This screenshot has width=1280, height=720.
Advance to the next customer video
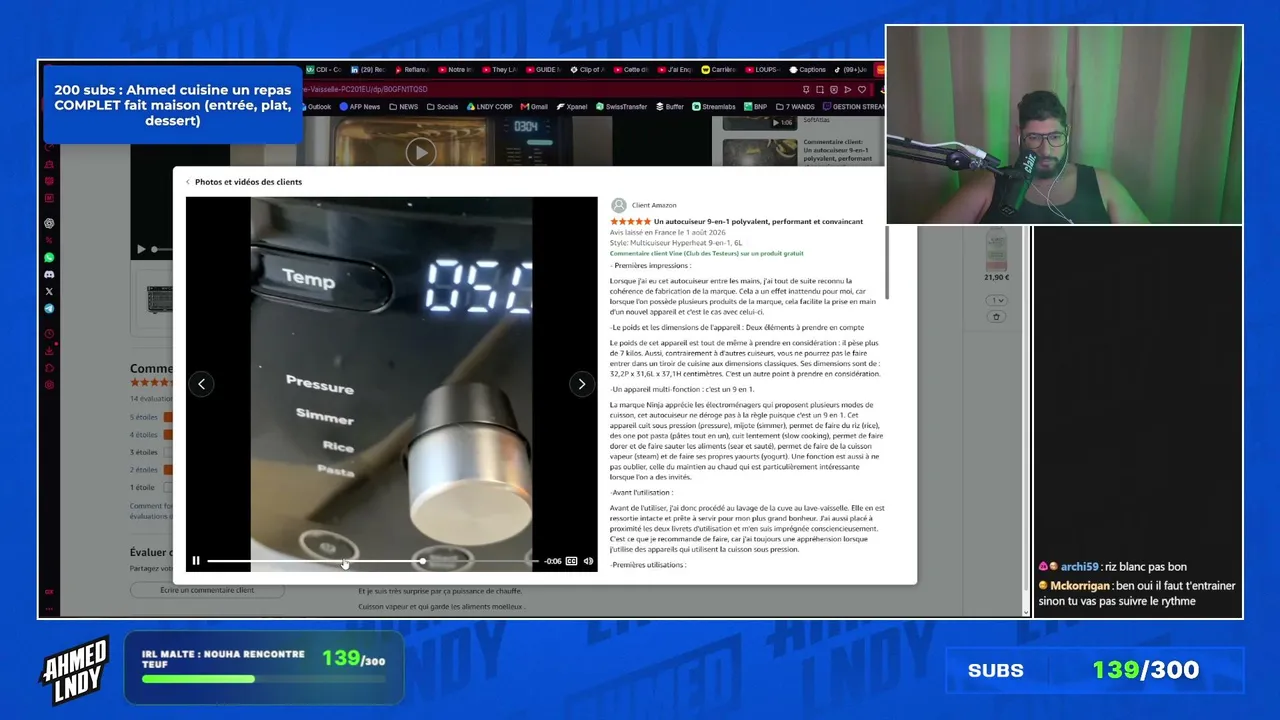click(582, 384)
